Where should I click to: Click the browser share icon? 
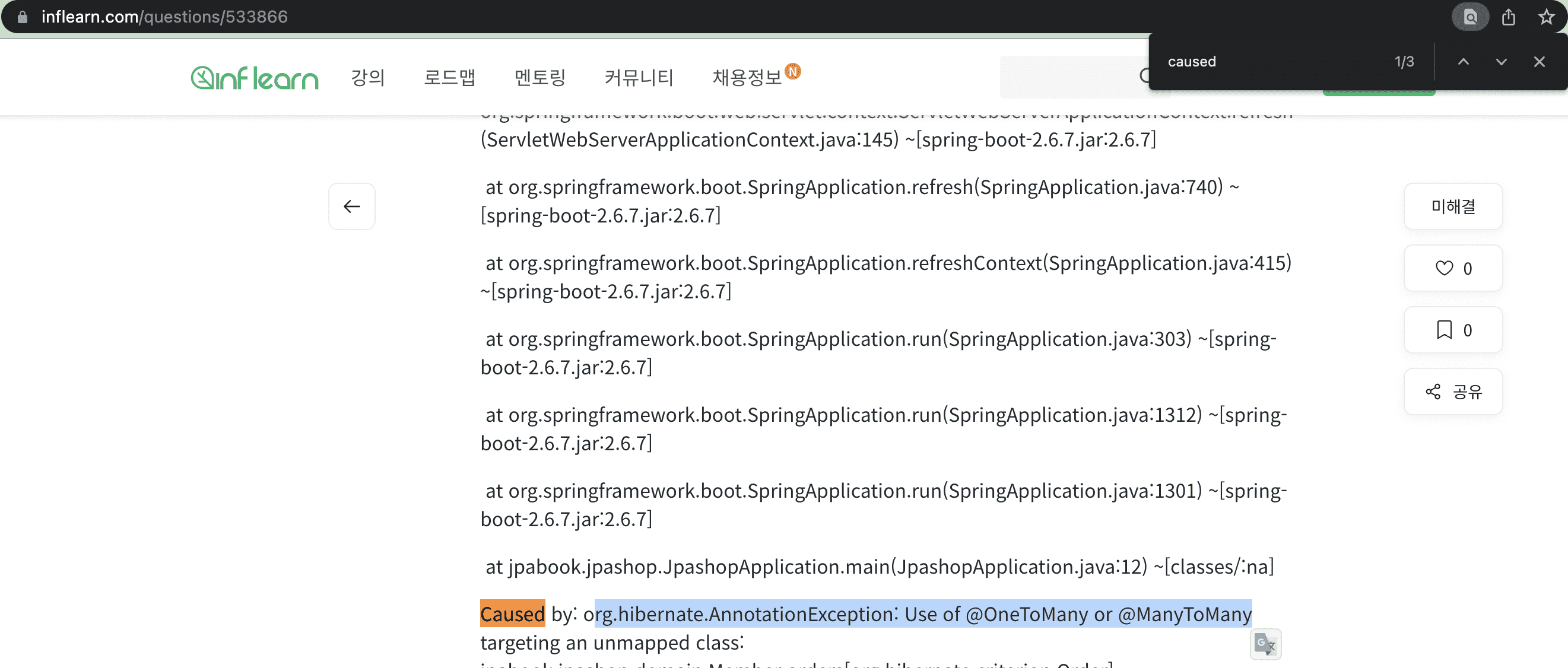coord(1508,17)
